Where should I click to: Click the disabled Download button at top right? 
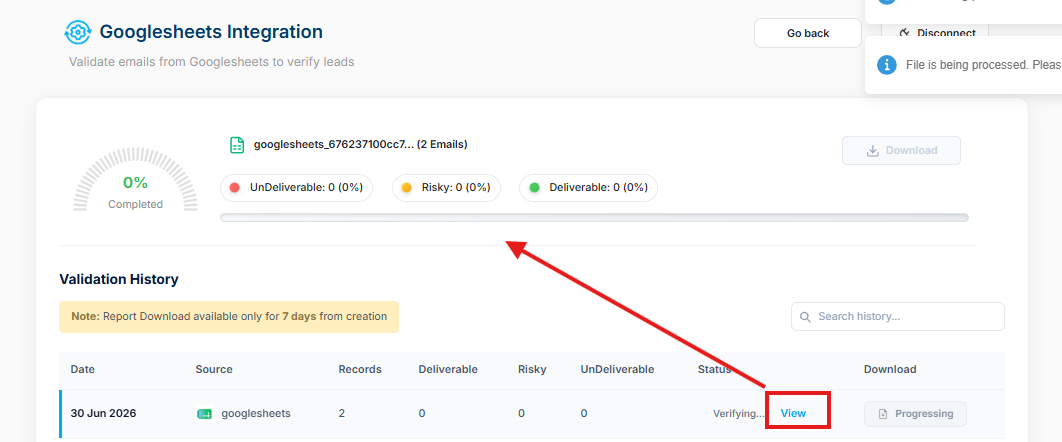pos(901,150)
